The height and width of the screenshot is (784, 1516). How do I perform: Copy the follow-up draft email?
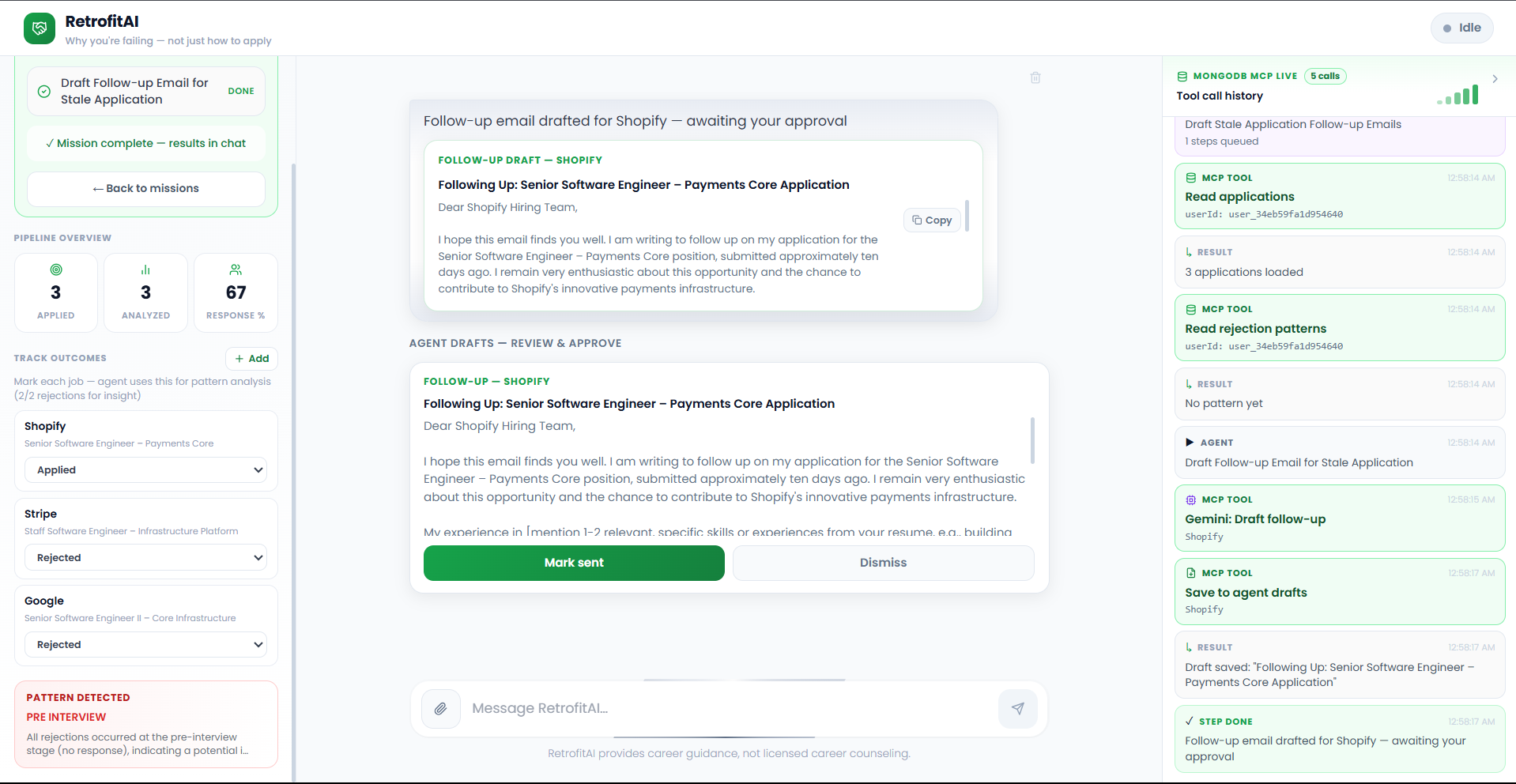pos(932,220)
